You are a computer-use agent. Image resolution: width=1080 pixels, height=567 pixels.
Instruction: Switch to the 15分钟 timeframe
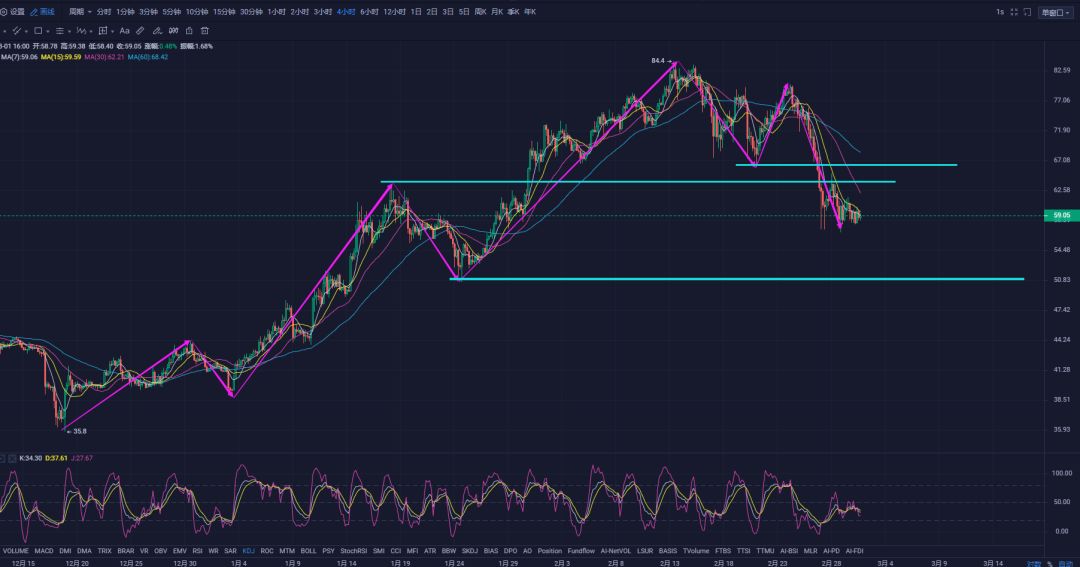224,12
